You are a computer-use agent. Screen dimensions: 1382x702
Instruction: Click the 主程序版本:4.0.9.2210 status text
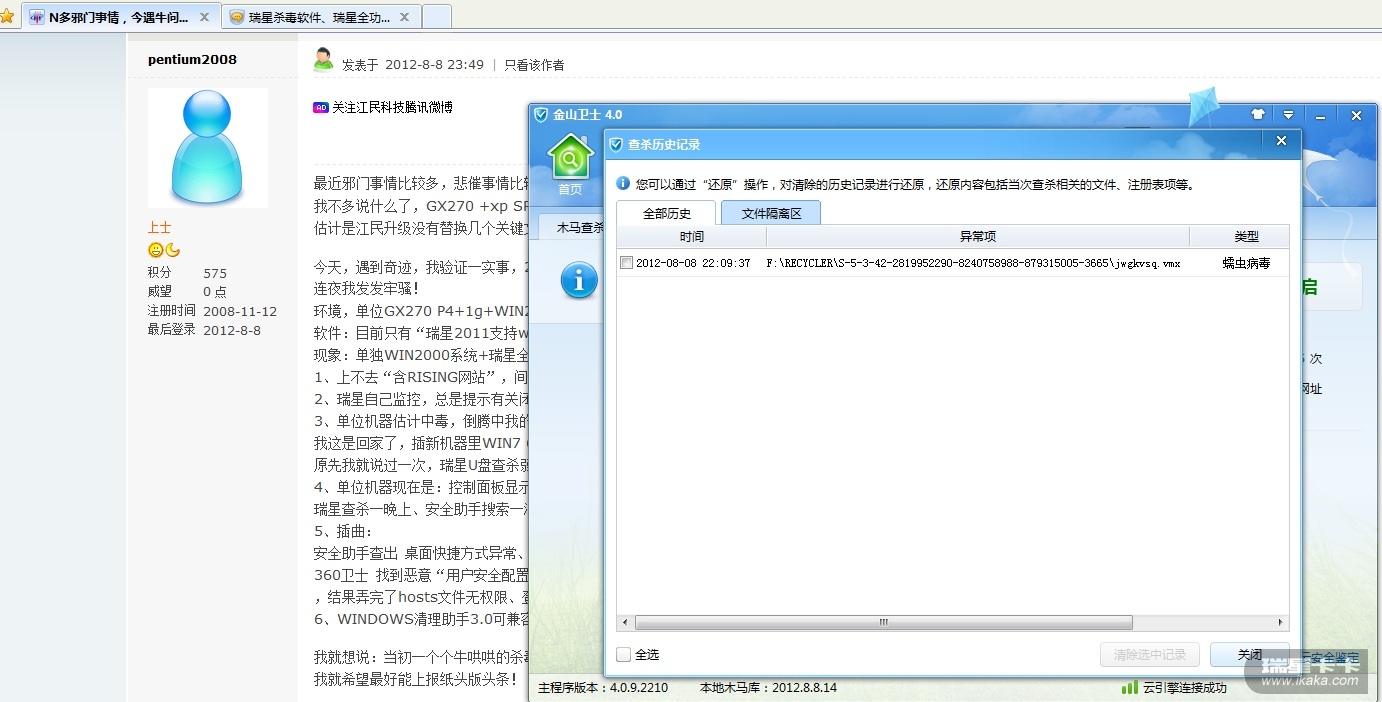tap(603, 688)
